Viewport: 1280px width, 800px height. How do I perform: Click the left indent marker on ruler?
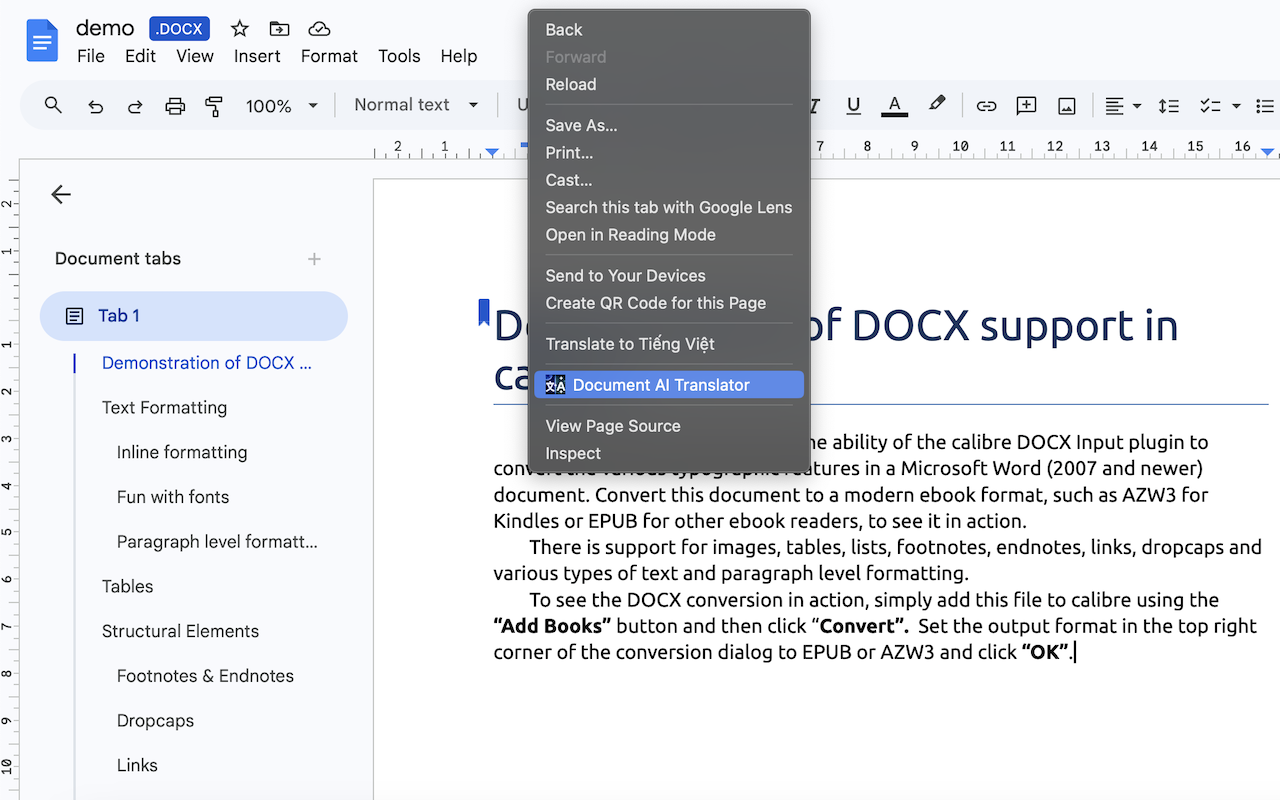pos(492,152)
